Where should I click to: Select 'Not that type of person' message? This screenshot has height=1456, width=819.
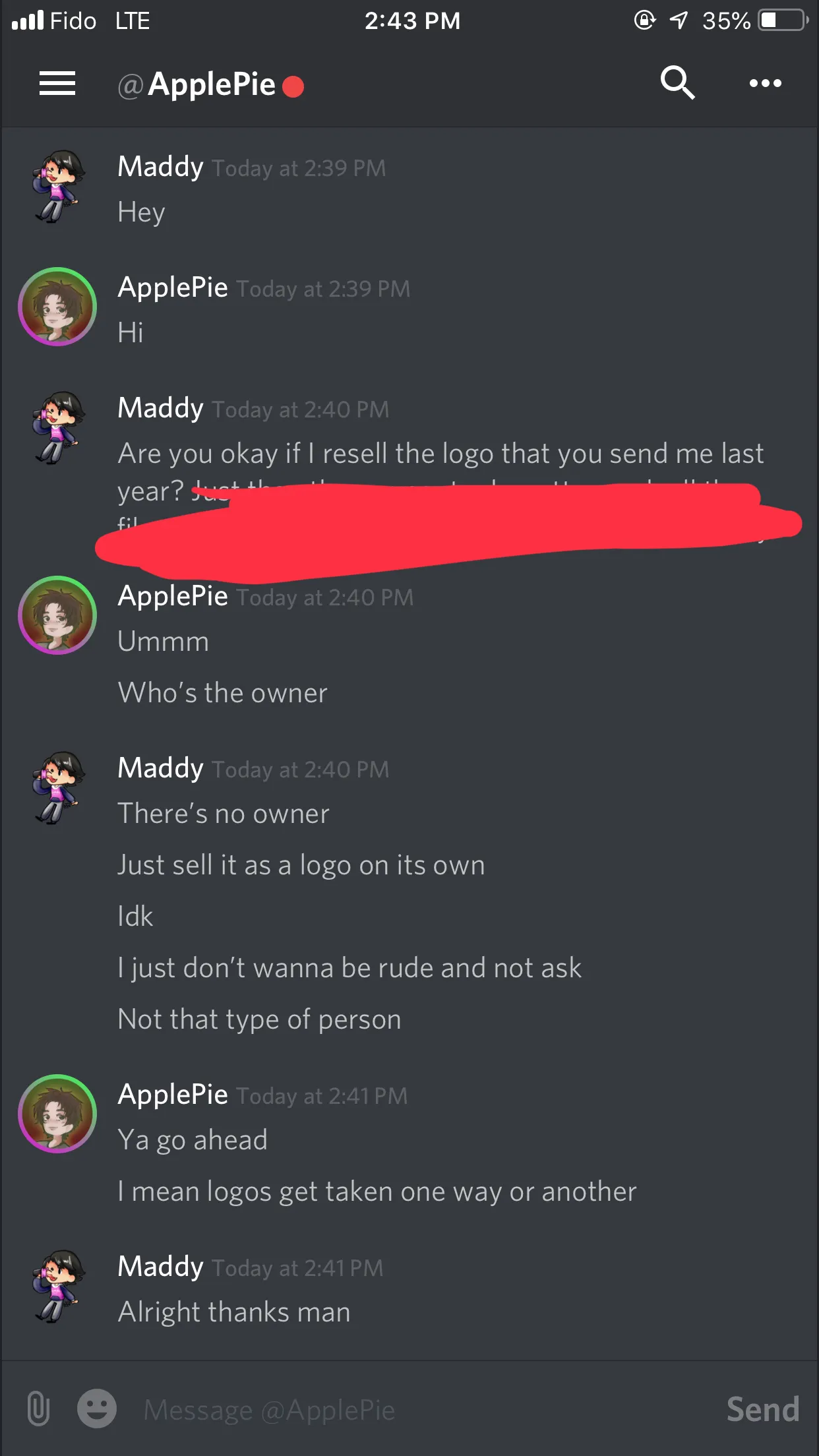259,1019
